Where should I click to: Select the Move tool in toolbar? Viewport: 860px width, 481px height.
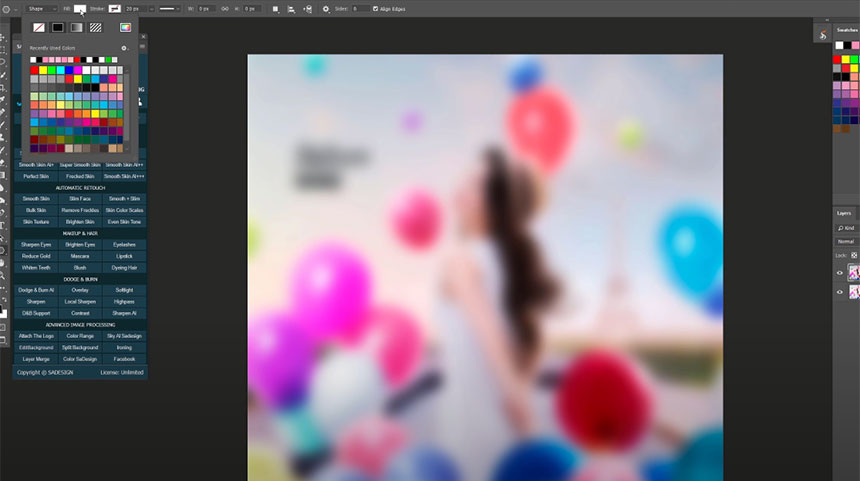point(3,37)
